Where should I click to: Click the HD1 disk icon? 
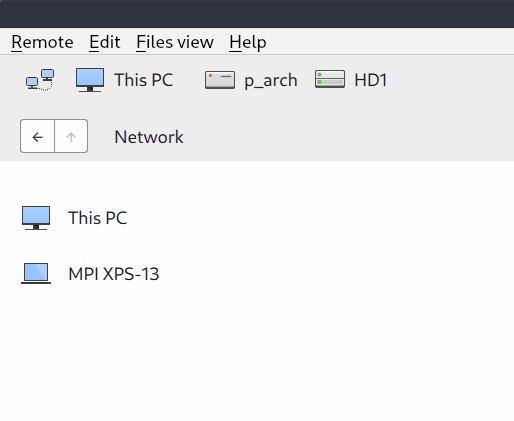pos(330,79)
